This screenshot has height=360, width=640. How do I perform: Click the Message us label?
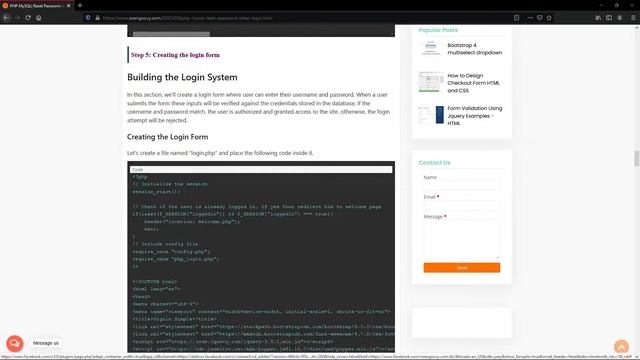[x=46, y=343]
